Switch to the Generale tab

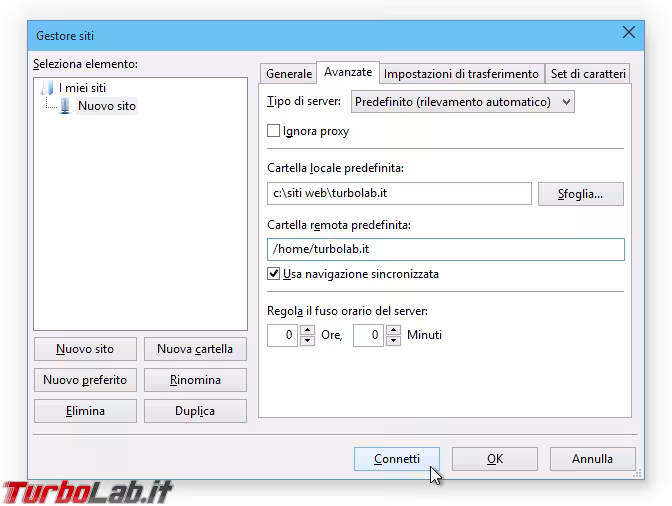(x=289, y=73)
